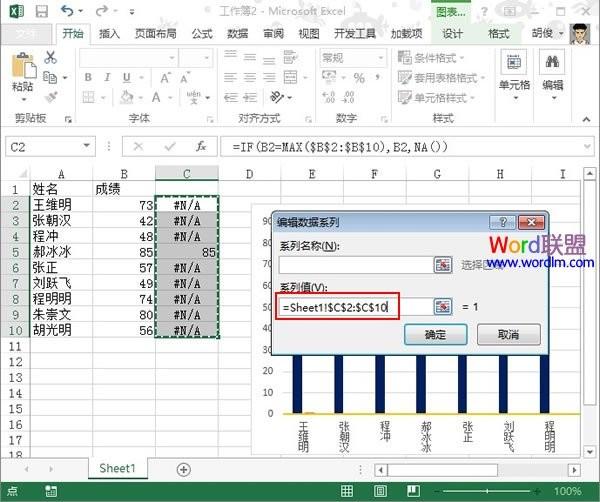
Task: Click range selector beside 系列名称 field
Action: [443, 265]
